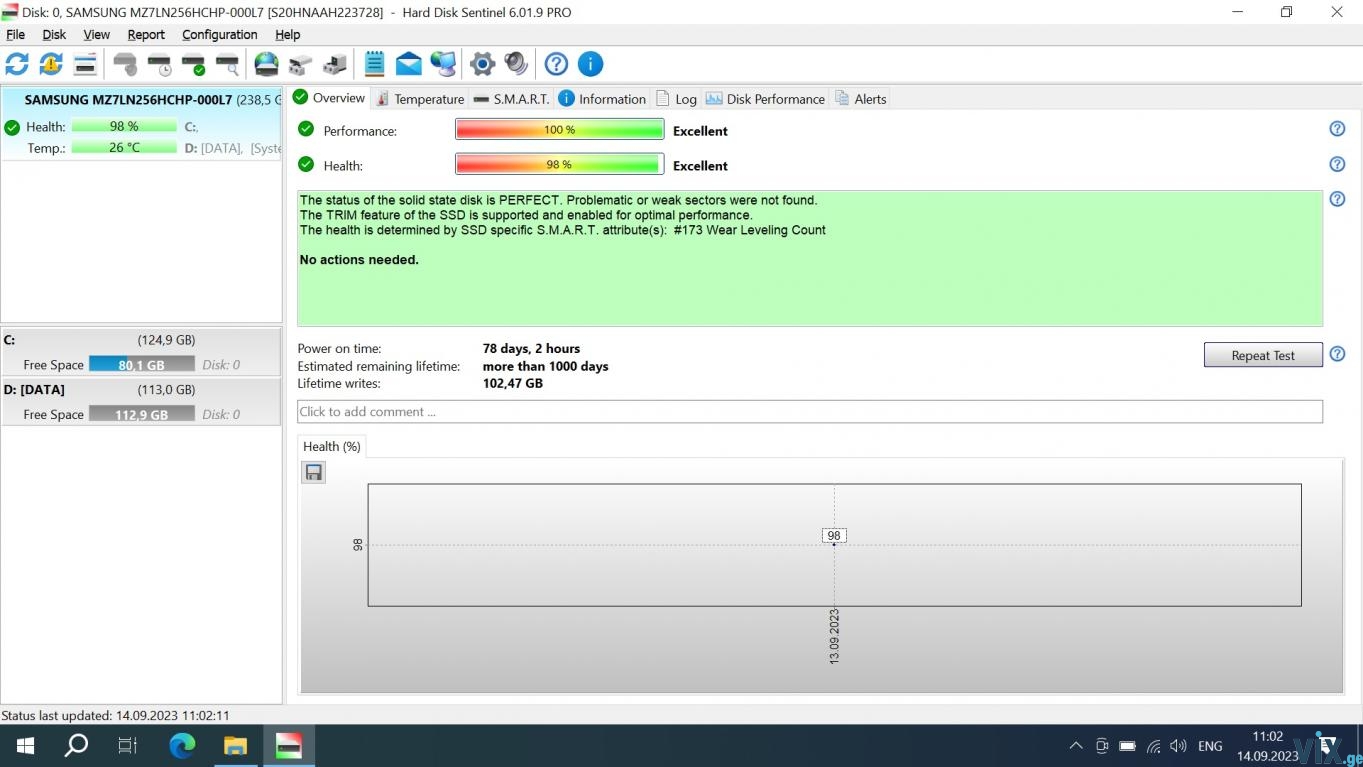Open settings via the gear toolbar icon
Viewport: 1363px width, 767px height.
(482, 64)
